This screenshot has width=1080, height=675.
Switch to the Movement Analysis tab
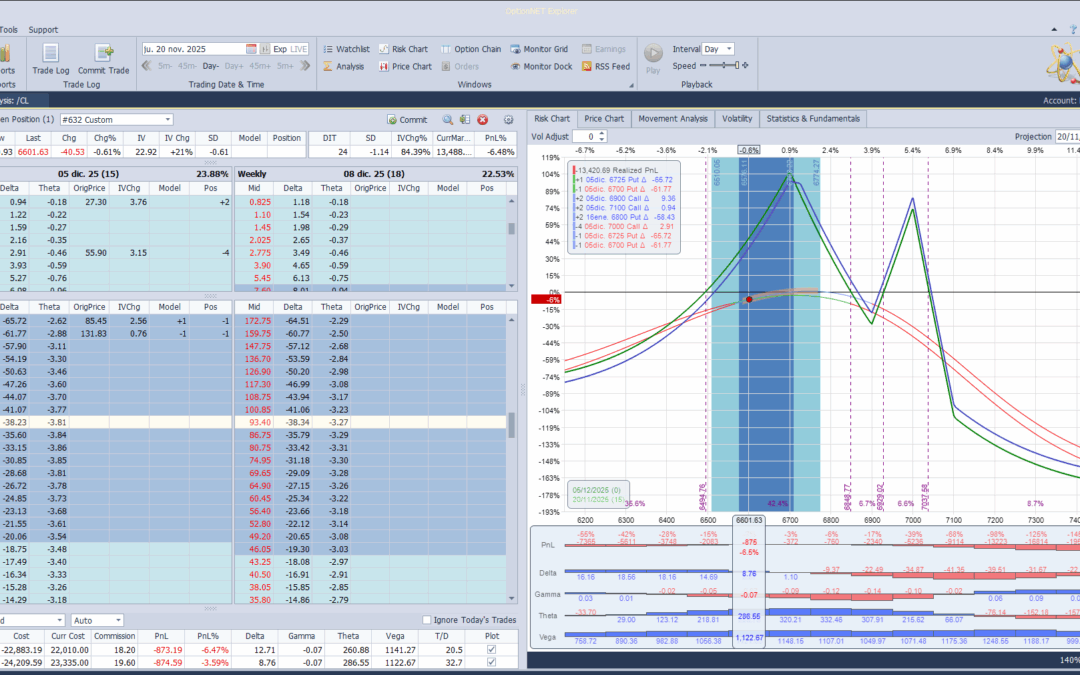click(673, 119)
